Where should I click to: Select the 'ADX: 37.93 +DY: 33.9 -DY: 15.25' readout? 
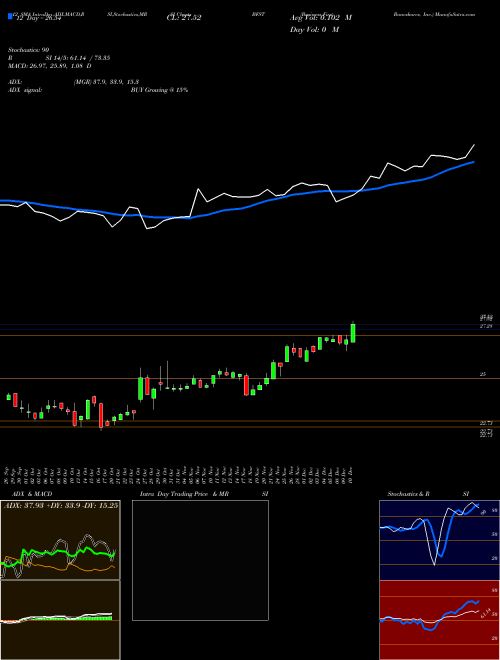(61, 505)
